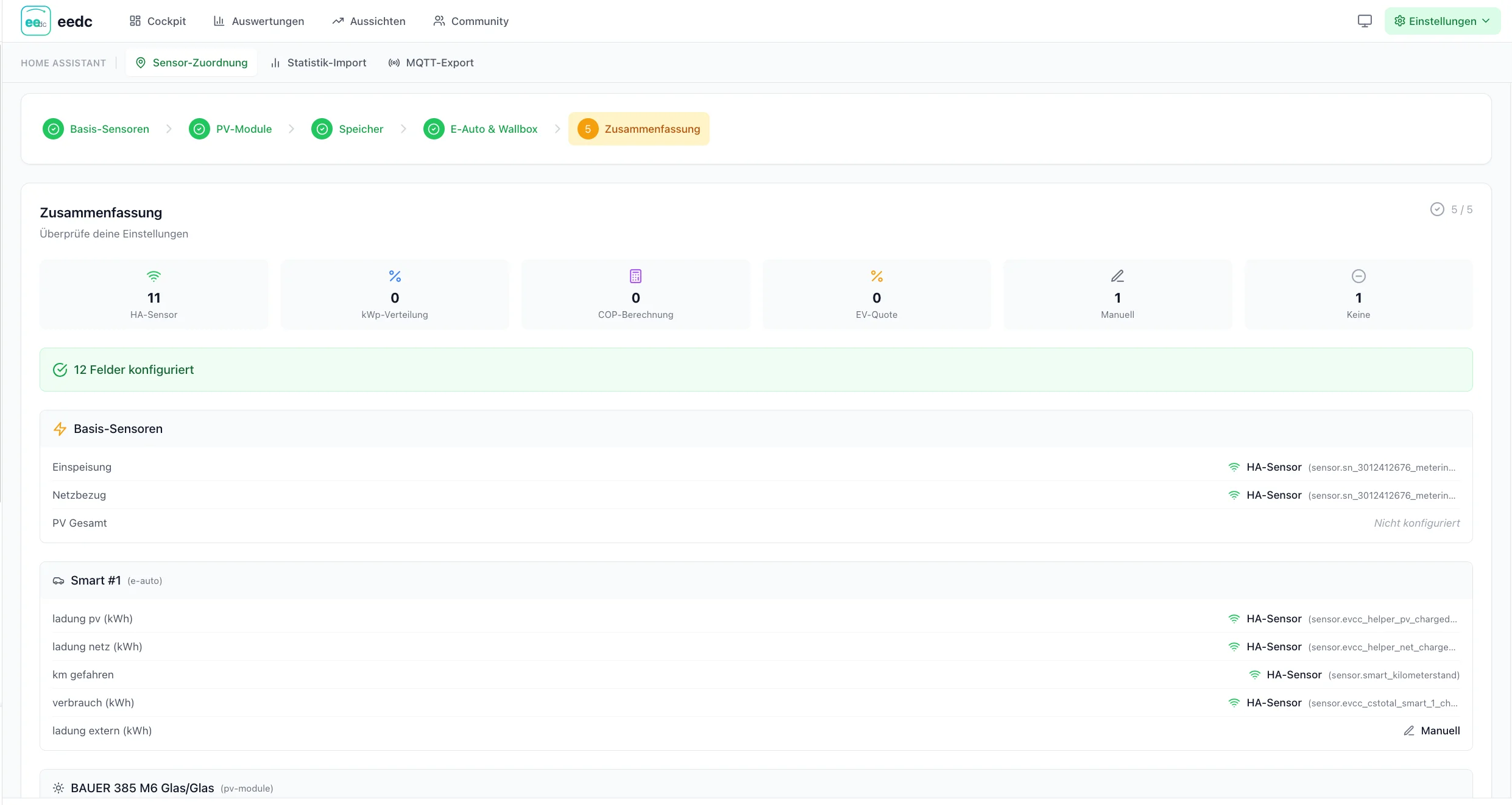Click the completed check on PV-Module step
Viewport: 1512px width, 805px height.
(x=199, y=128)
